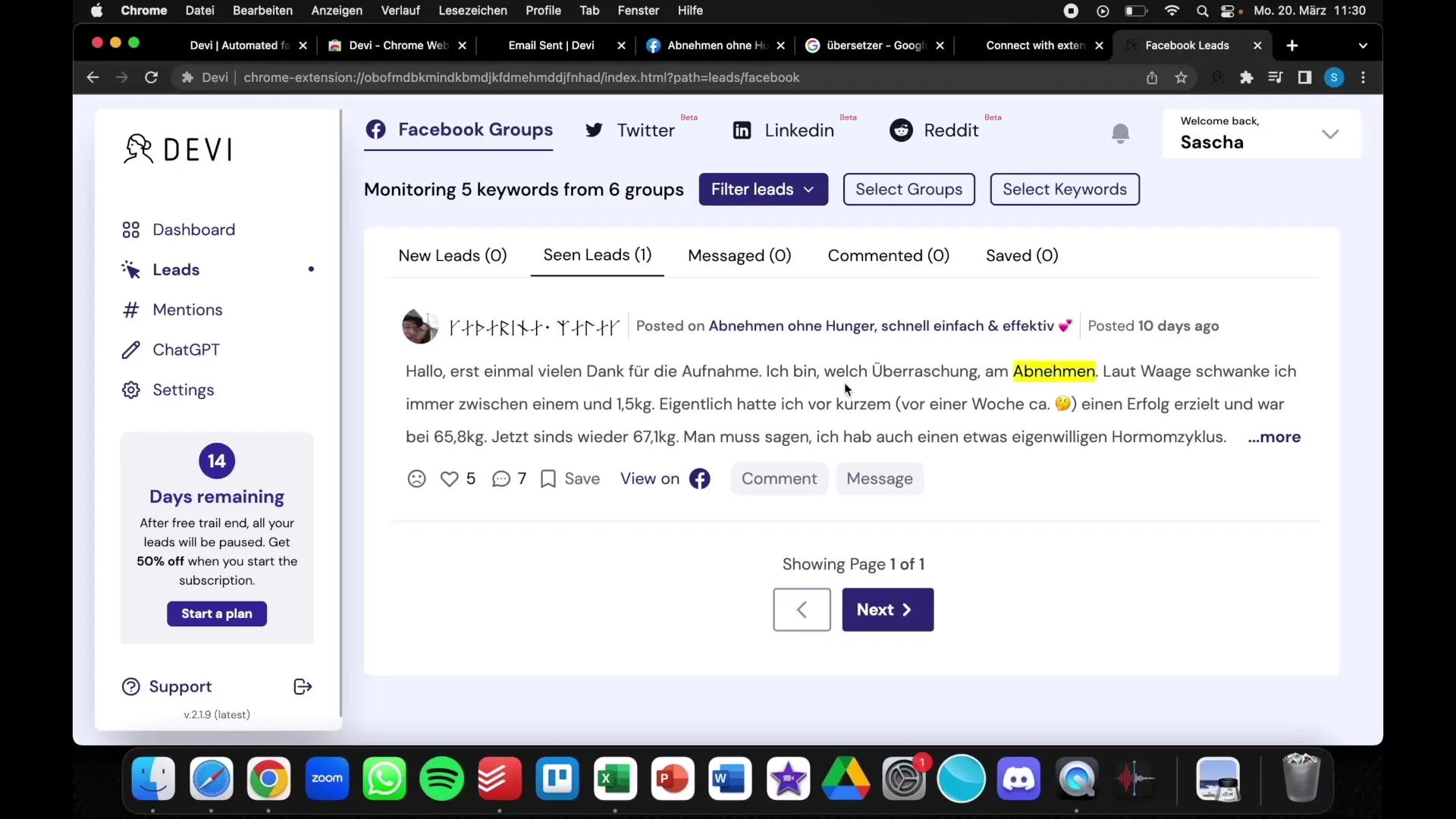Open the Abnehmen ohne Hunger group link
This screenshot has width=1456, height=819.
pyautogui.click(x=890, y=326)
